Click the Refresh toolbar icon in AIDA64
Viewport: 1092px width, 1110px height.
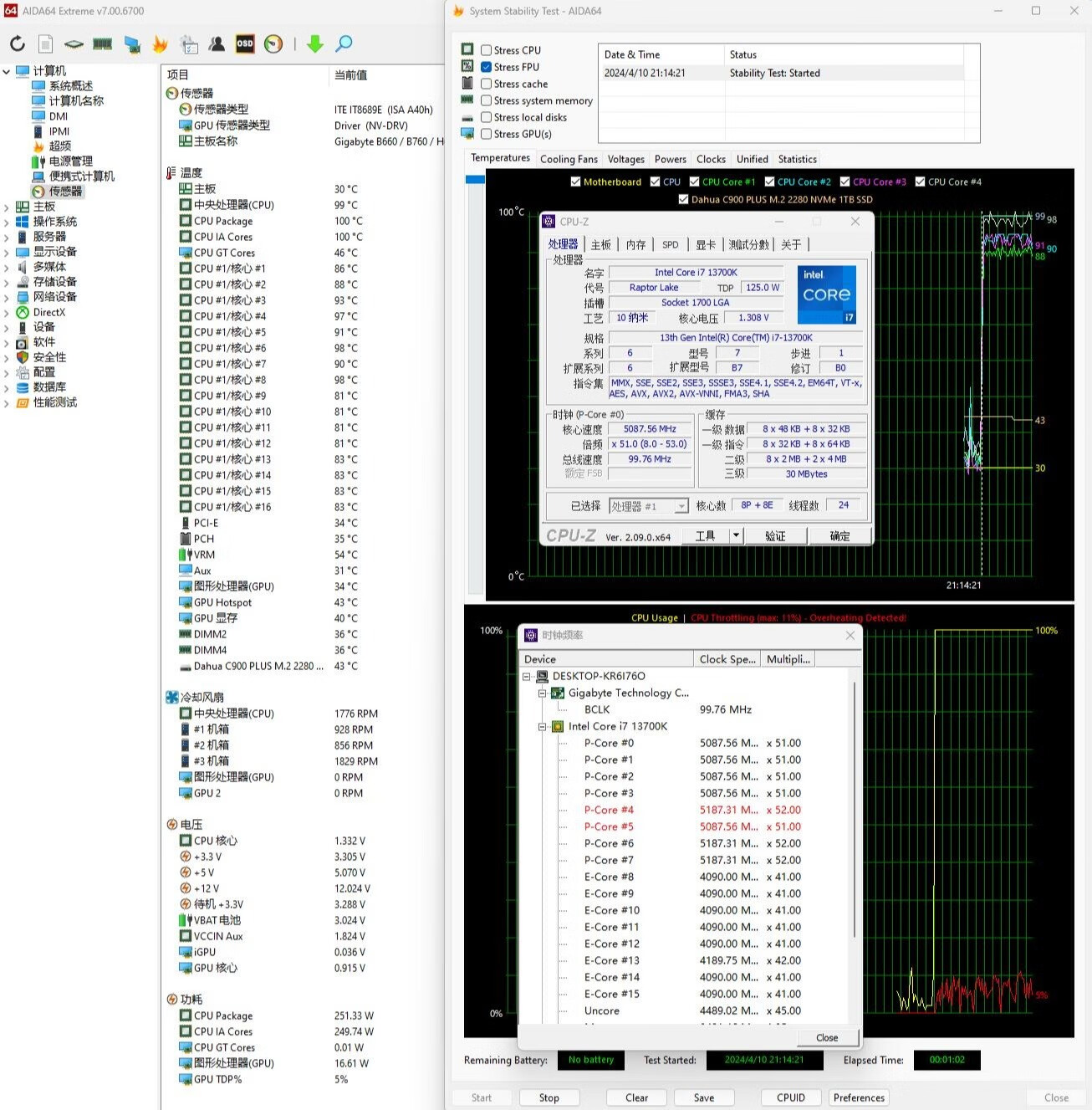18,44
